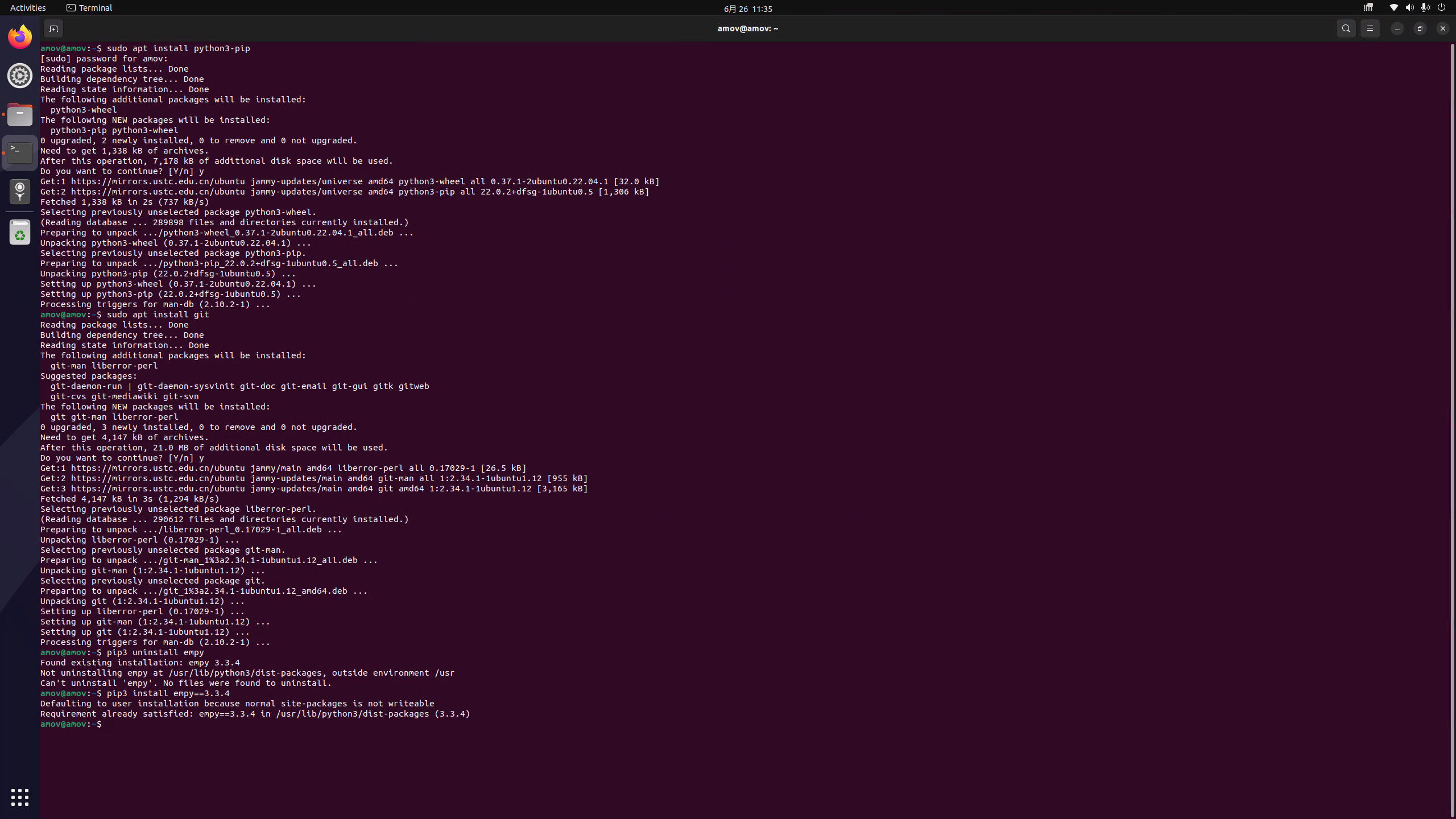
Task: Open the power system menu
Action: click(1441, 8)
